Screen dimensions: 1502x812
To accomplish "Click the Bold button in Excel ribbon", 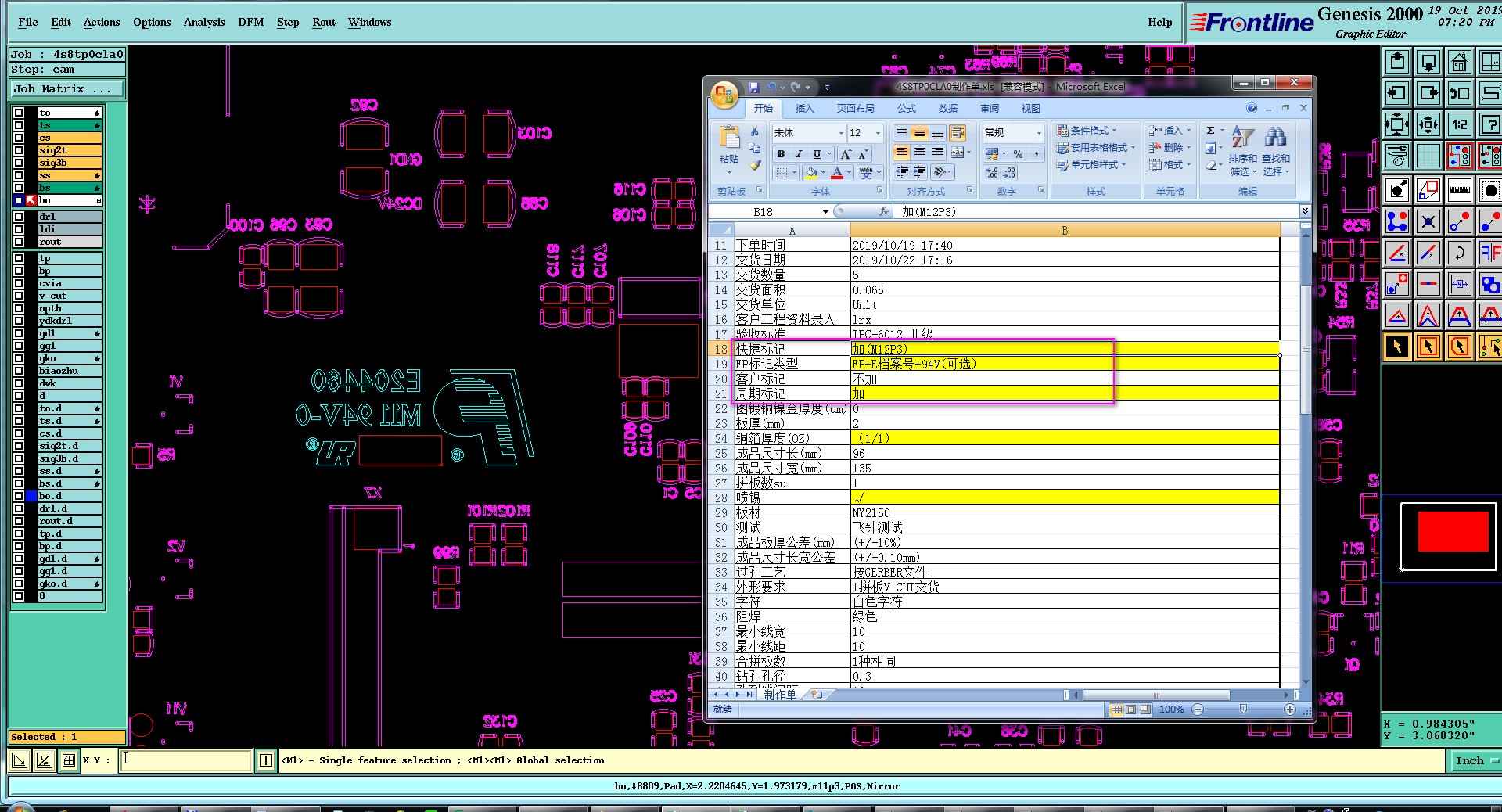I will pyautogui.click(x=781, y=153).
